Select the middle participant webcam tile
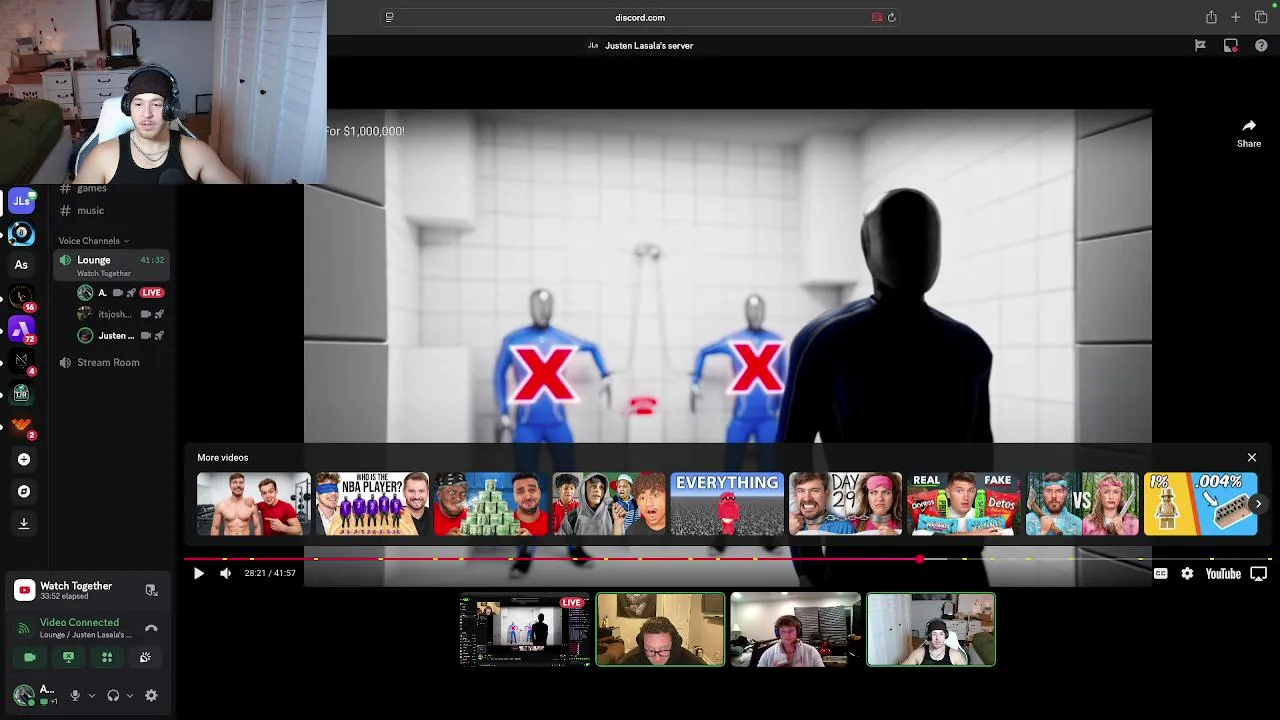 coord(795,630)
